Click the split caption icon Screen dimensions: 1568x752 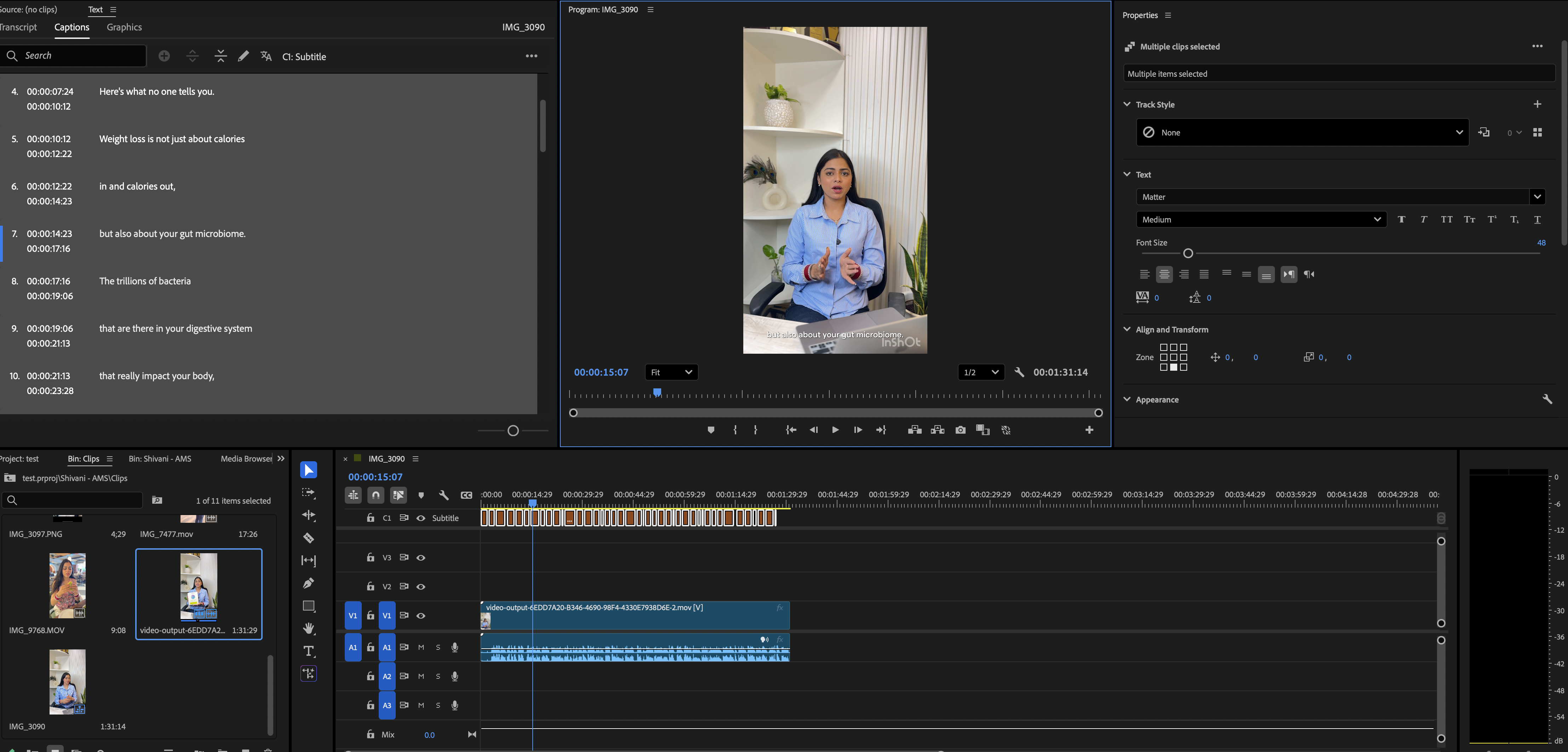point(192,56)
